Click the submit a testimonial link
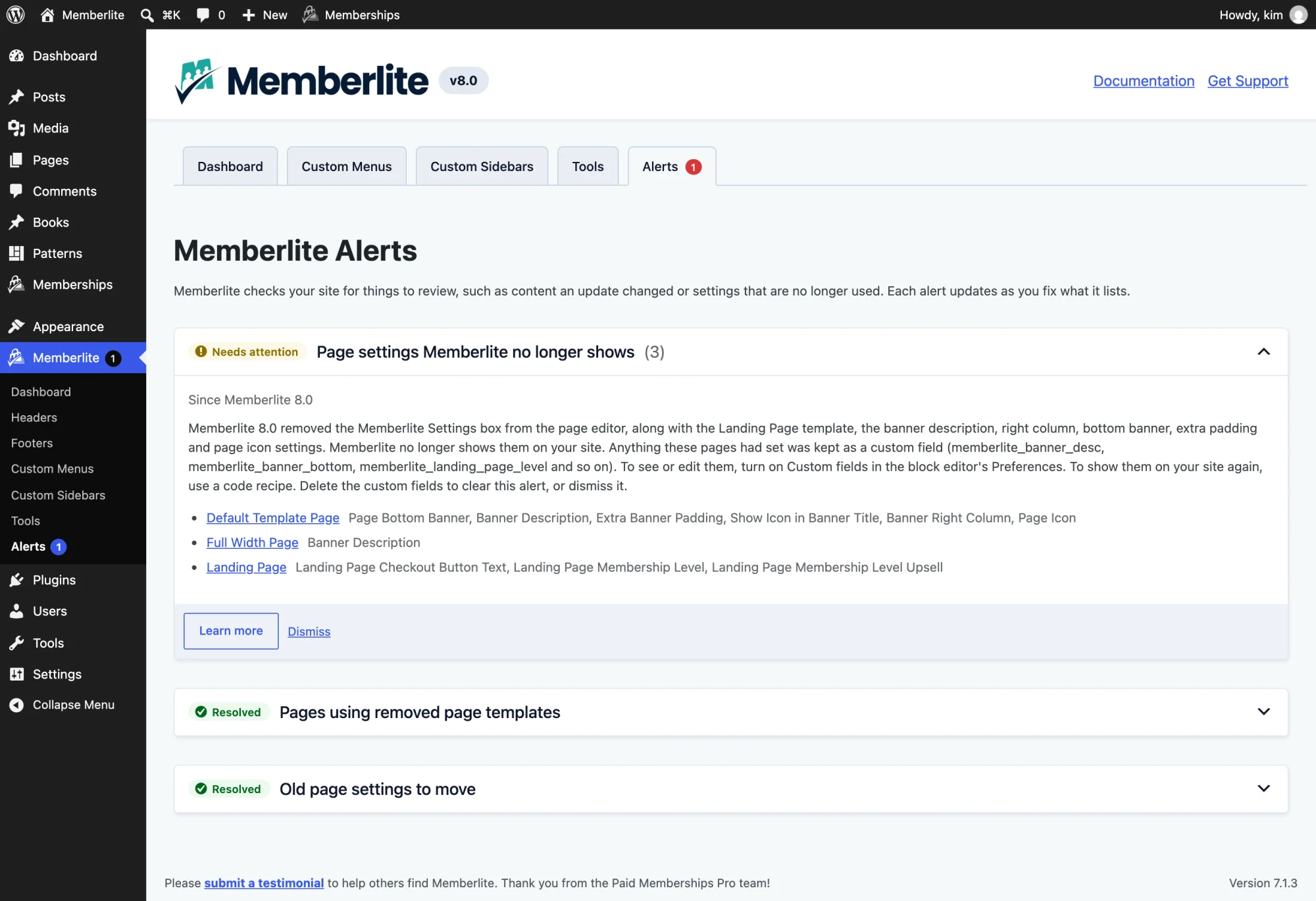1316x901 pixels. [x=264, y=883]
